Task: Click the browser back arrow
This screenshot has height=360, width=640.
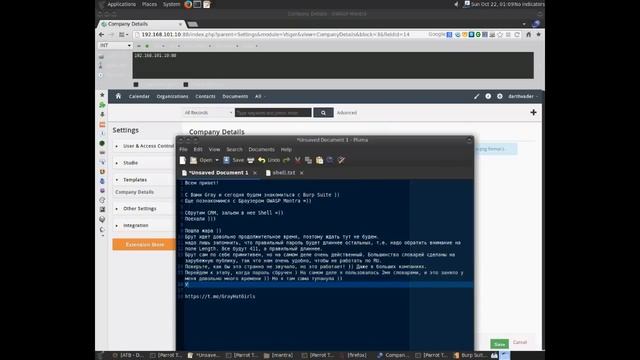Action: tap(102, 35)
